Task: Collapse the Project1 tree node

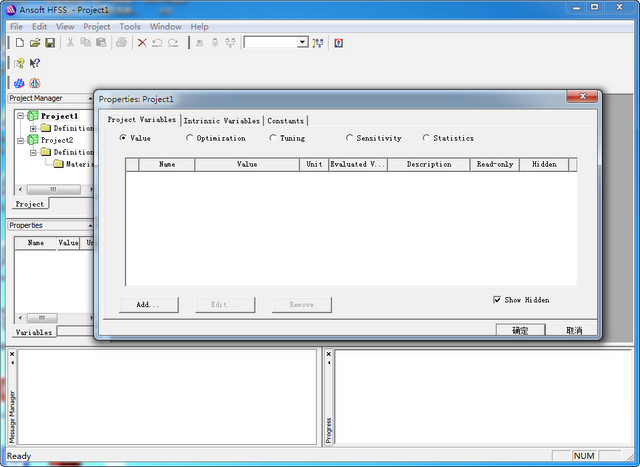Action: [20, 116]
